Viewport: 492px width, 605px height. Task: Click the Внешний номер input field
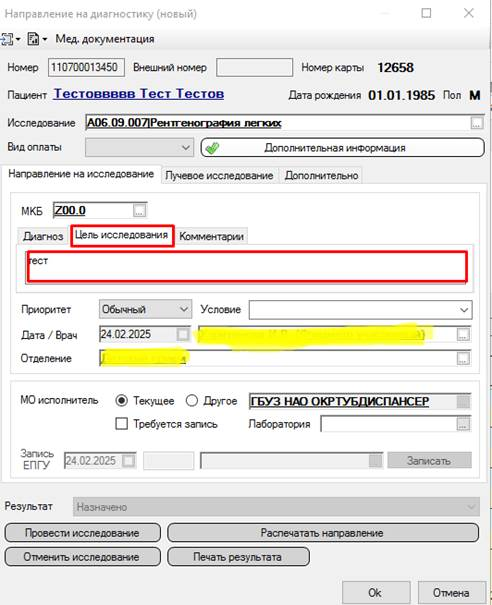254,68
